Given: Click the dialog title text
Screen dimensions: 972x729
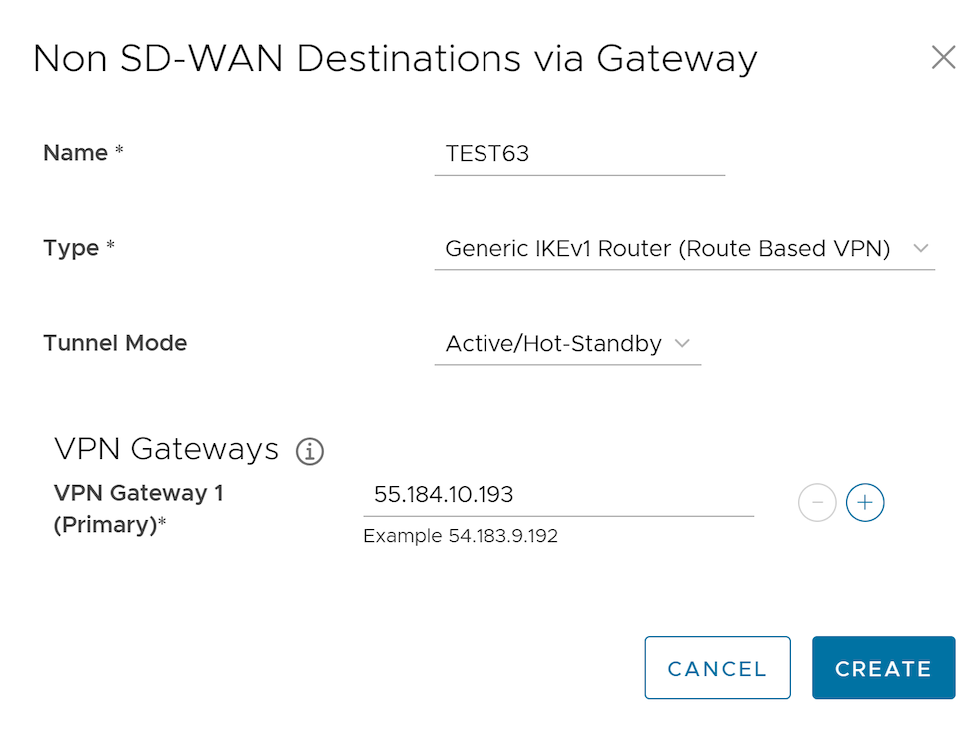Looking at the screenshot, I should 395,58.
